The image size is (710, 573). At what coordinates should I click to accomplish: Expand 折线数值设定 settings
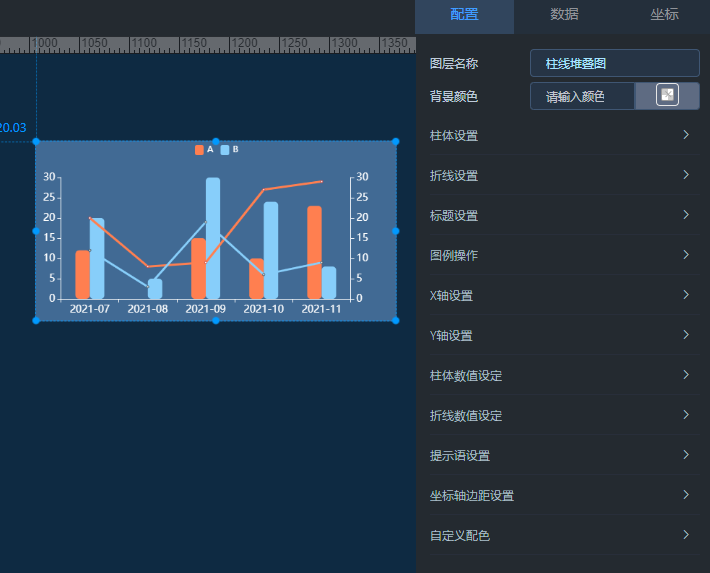(x=560, y=415)
